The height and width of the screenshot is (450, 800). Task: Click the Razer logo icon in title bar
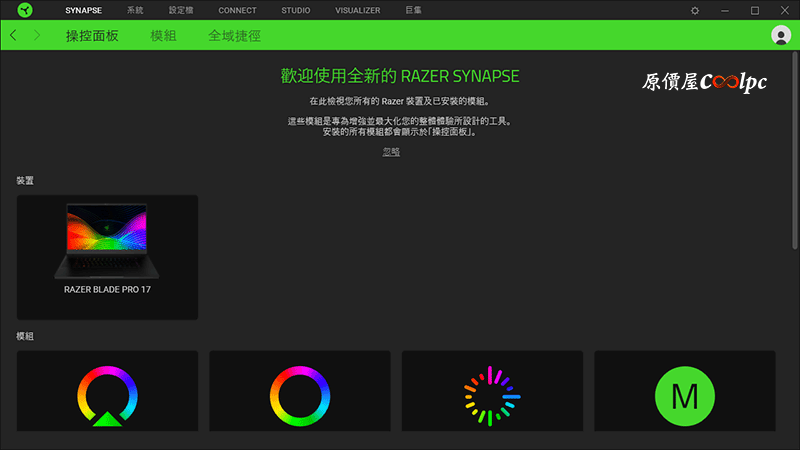(24, 10)
